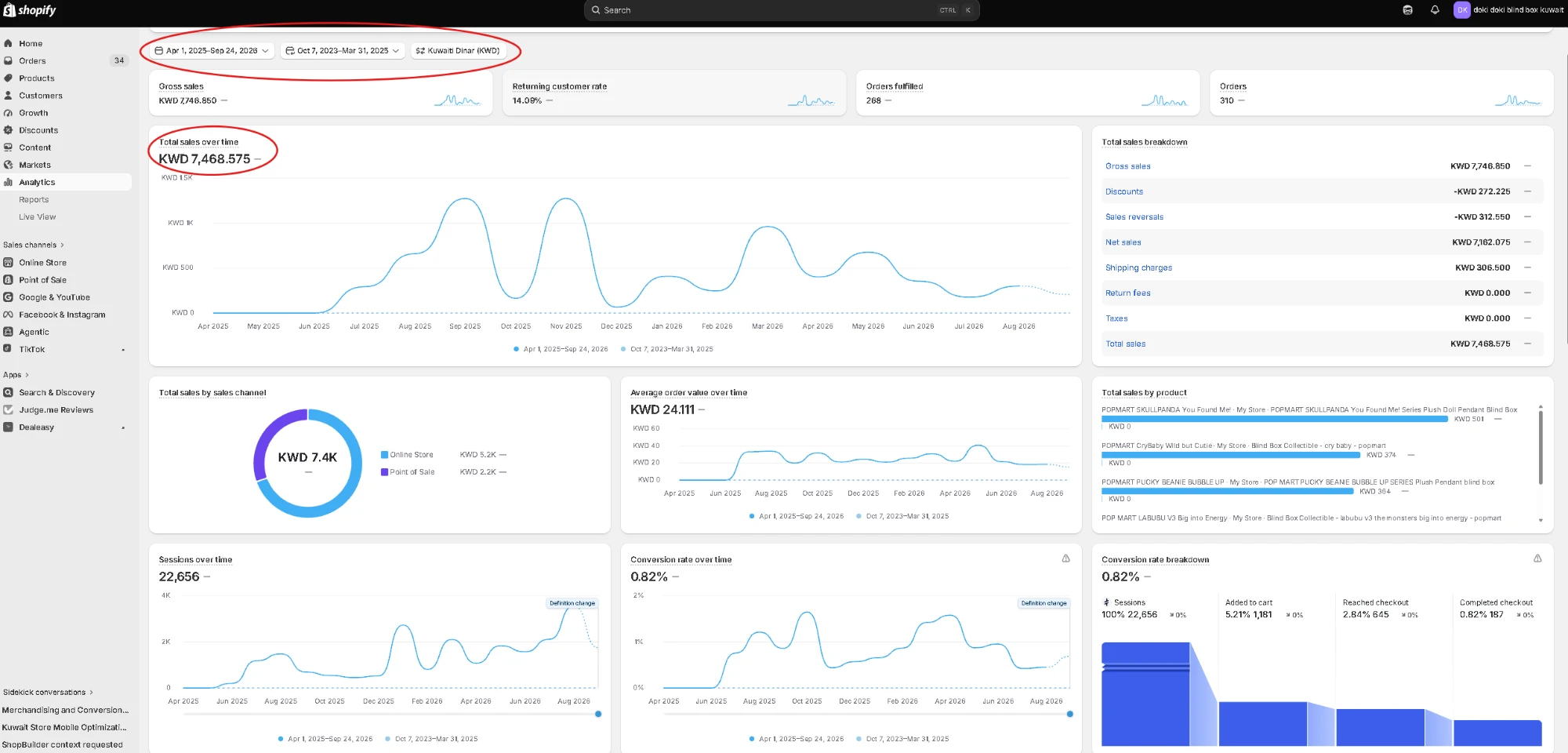Open doki doki blind box kuwait account menu

[1508, 10]
